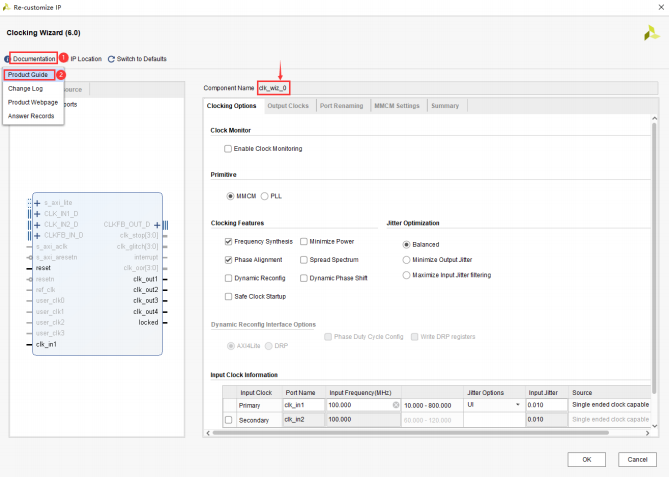670x480 pixels.
Task: Enable Spread Spectrum checkbox
Action: [x=304, y=260]
